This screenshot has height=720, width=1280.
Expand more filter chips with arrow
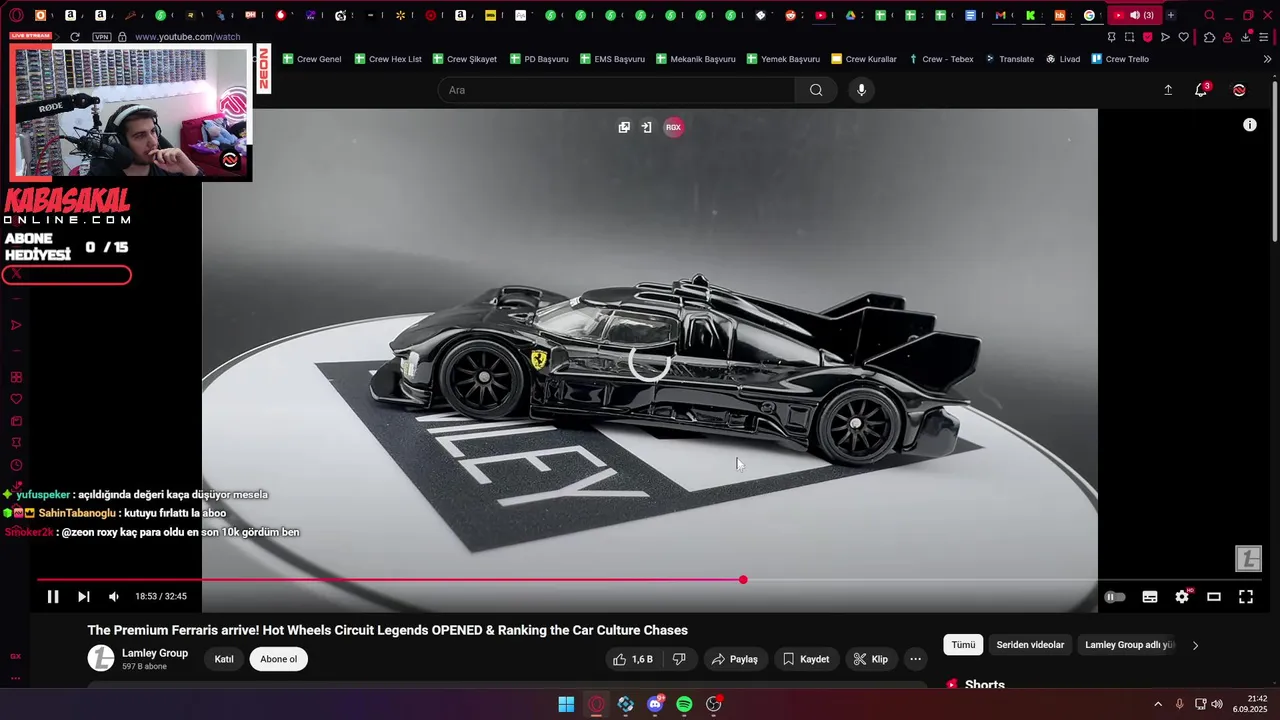click(x=1195, y=645)
